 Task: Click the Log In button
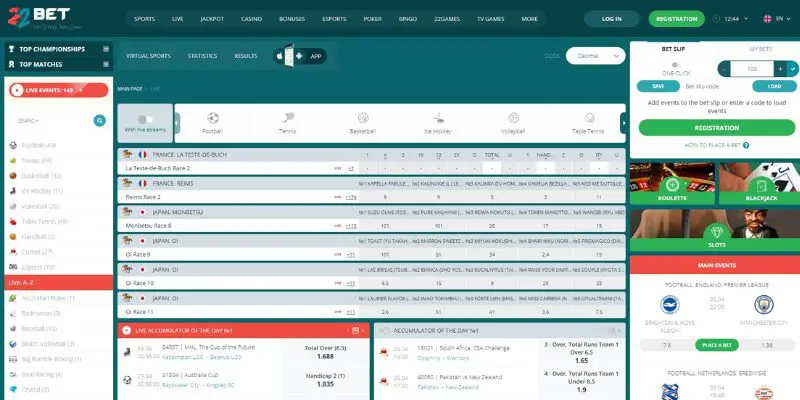(x=612, y=19)
